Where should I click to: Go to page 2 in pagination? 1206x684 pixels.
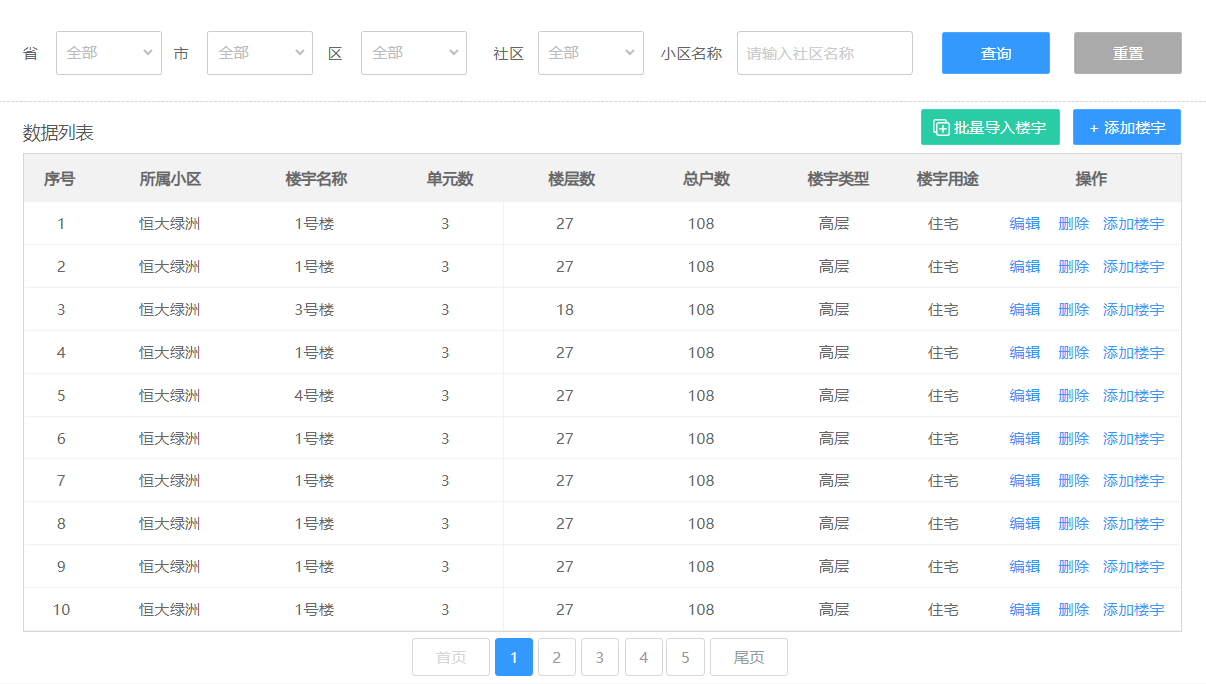click(557, 657)
